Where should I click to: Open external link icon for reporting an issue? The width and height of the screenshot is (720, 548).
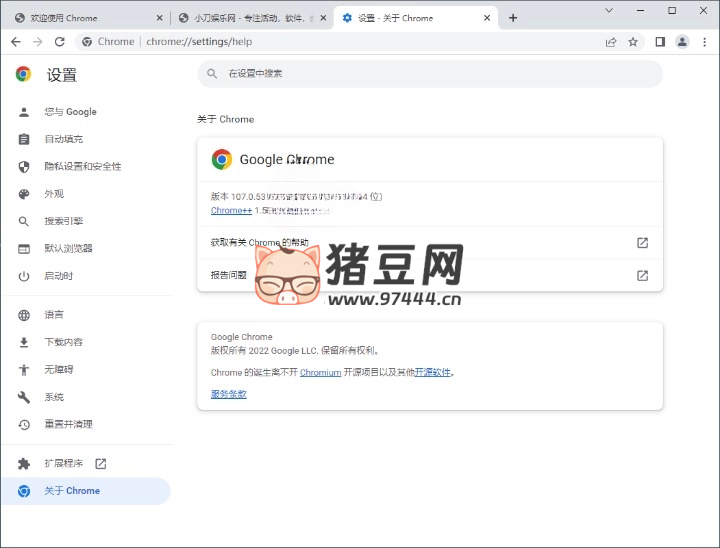pyautogui.click(x=642, y=276)
